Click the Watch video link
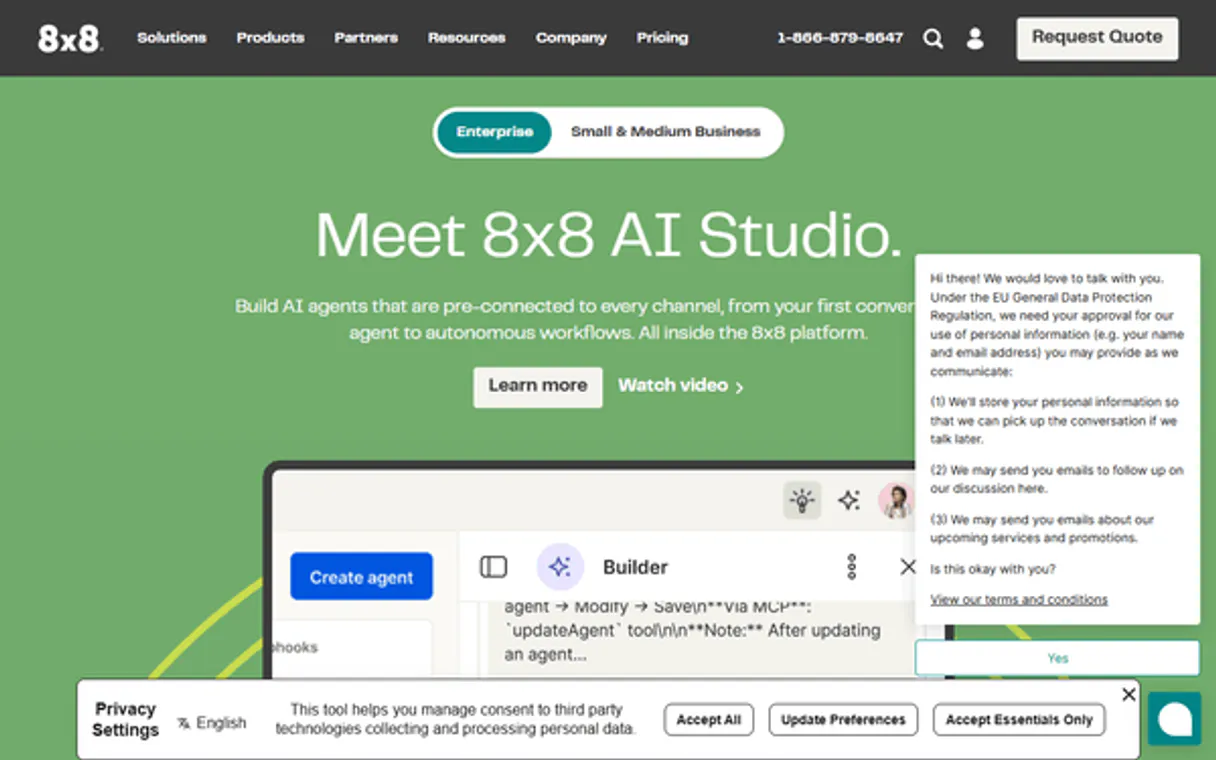Screen dimensions: 1216x760 click(681, 386)
